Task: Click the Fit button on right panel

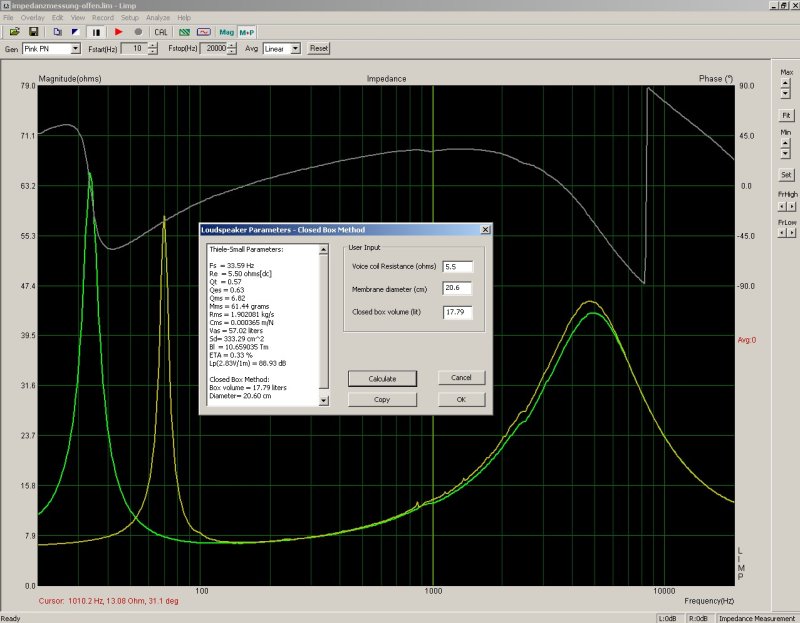Action: [786, 116]
